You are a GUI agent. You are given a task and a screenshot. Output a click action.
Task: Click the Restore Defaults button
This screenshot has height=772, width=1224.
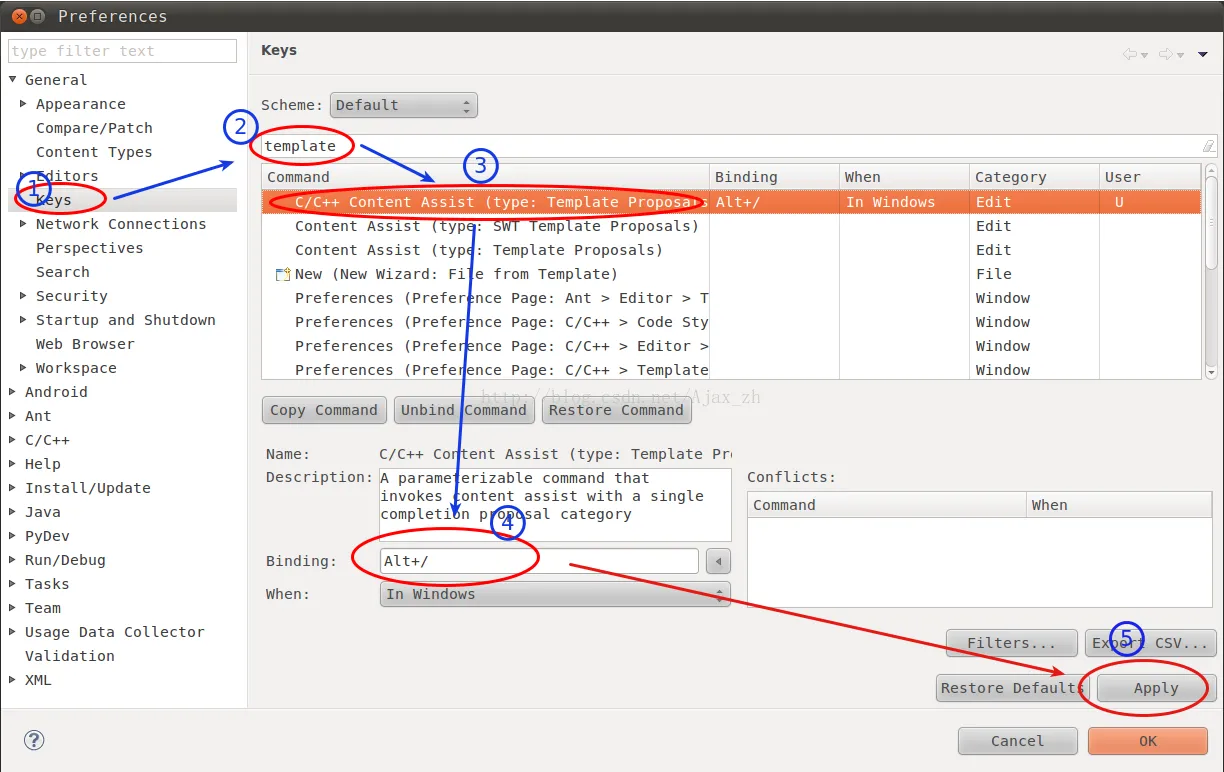coord(1012,688)
